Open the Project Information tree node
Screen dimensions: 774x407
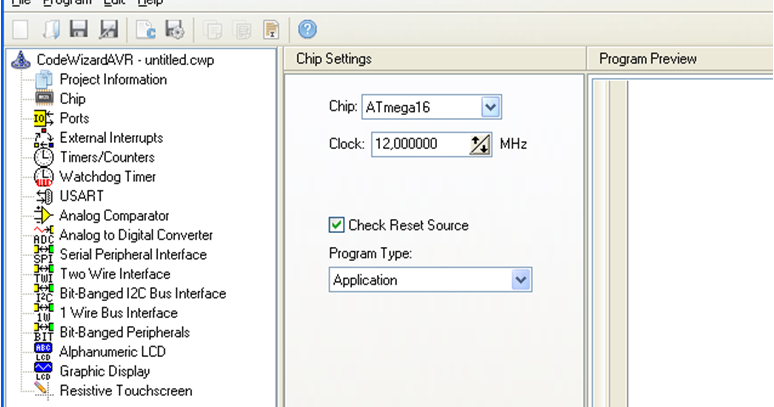pyautogui.click(x=113, y=79)
